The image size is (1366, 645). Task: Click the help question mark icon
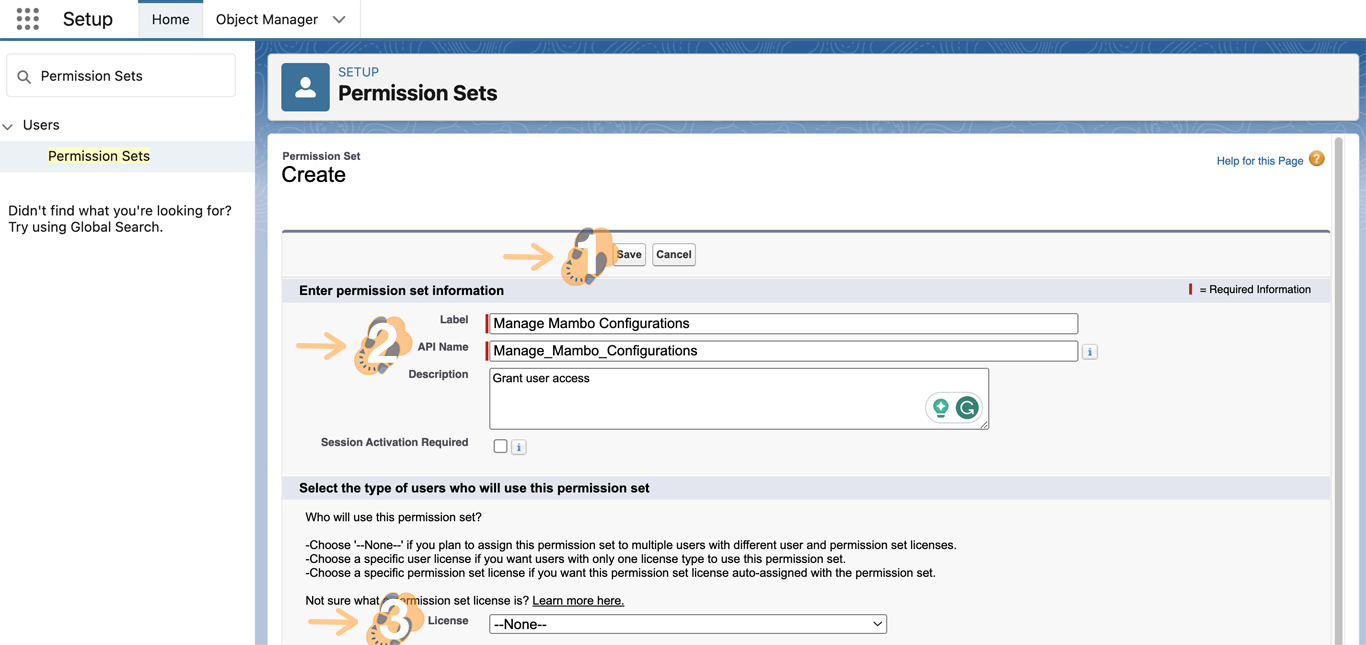(x=1316, y=159)
